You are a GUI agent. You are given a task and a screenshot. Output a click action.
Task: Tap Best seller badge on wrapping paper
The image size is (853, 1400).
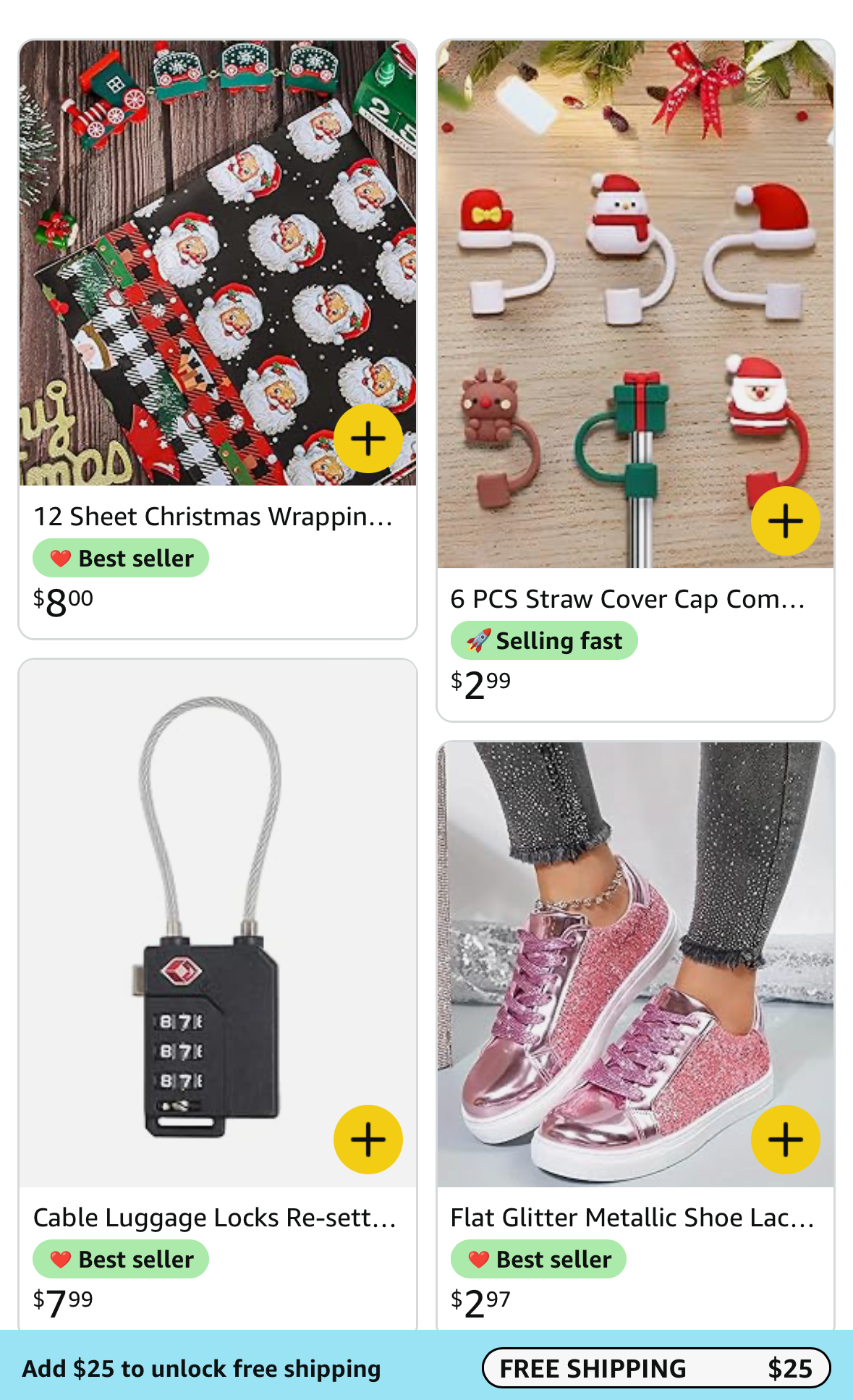[x=121, y=558]
